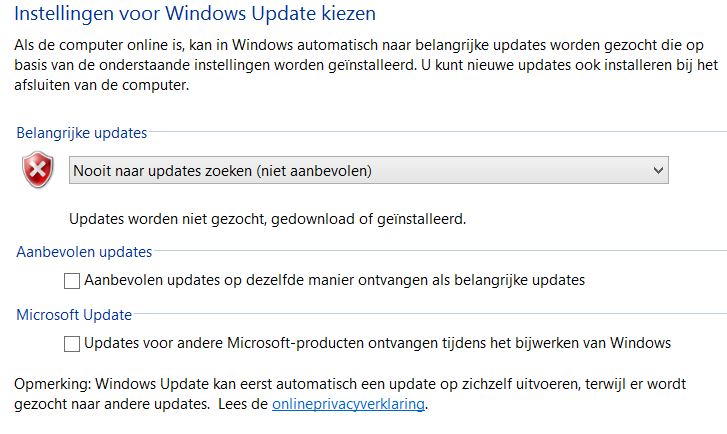
Task: Click the 'Aanbevolen updates' group heading
Action: (x=84, y=252)
